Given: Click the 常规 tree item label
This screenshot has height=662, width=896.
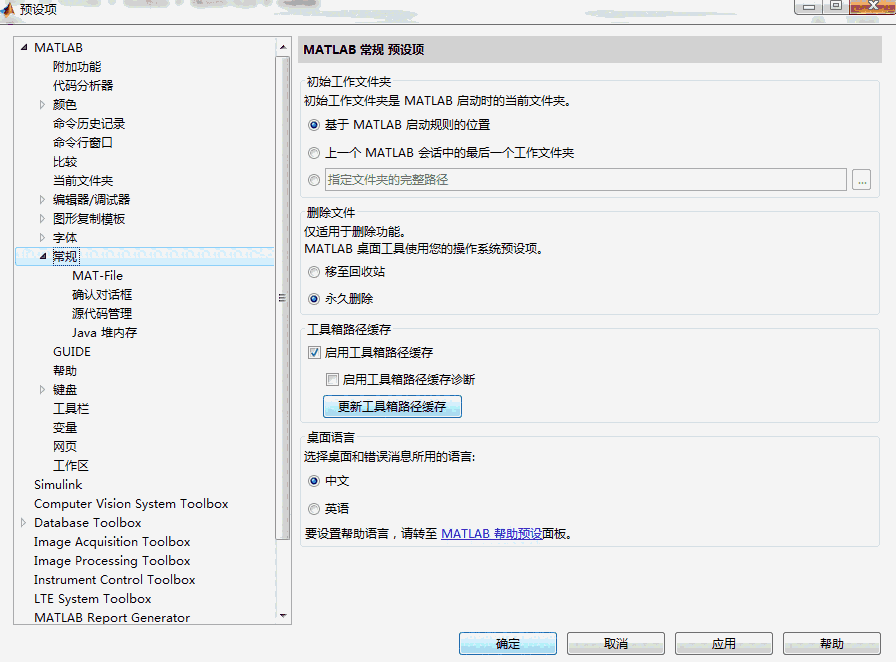Looking at the screenshot, I should pos(65,256).
